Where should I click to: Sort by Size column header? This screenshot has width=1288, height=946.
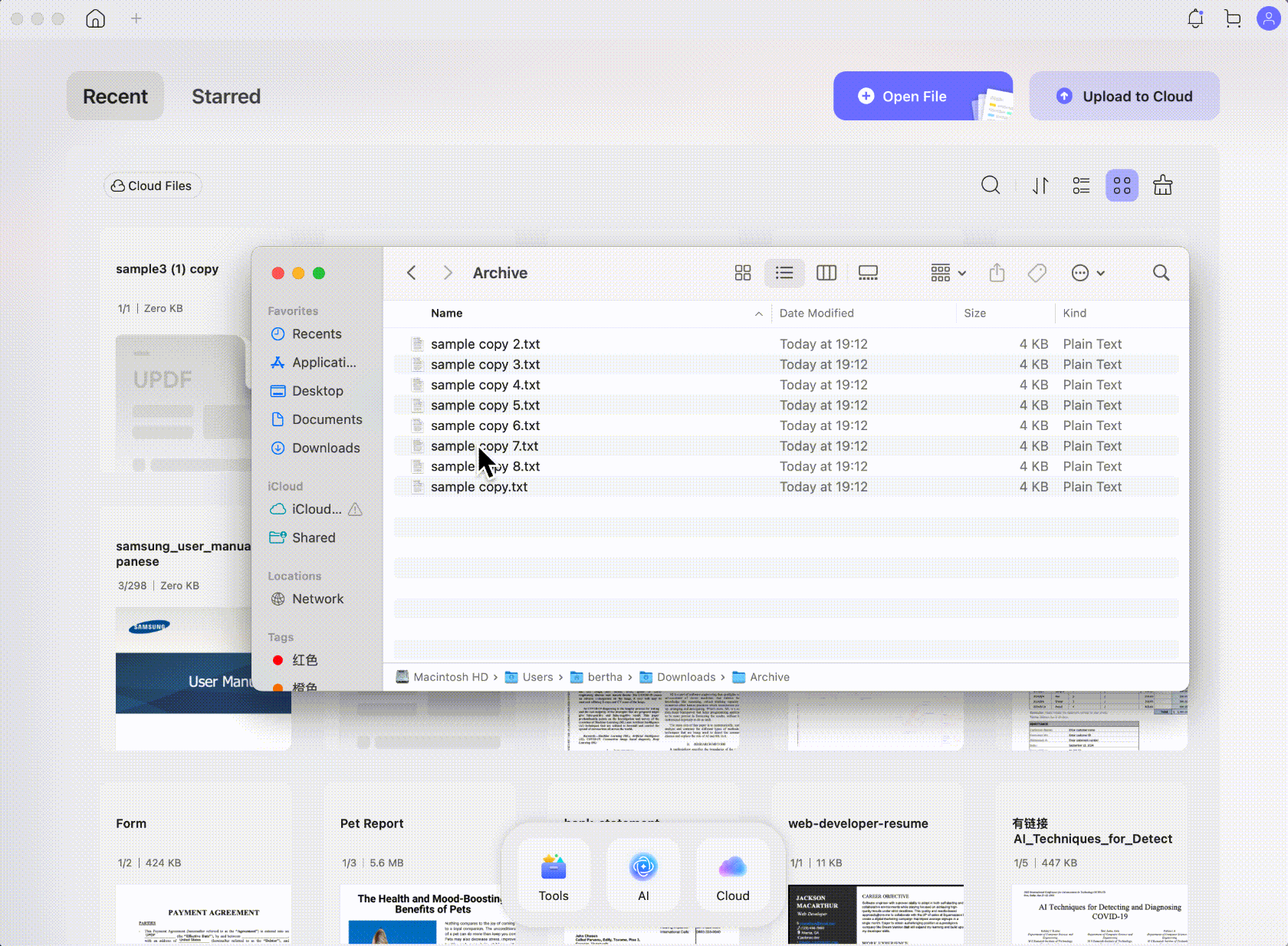(x=975, y=313)
